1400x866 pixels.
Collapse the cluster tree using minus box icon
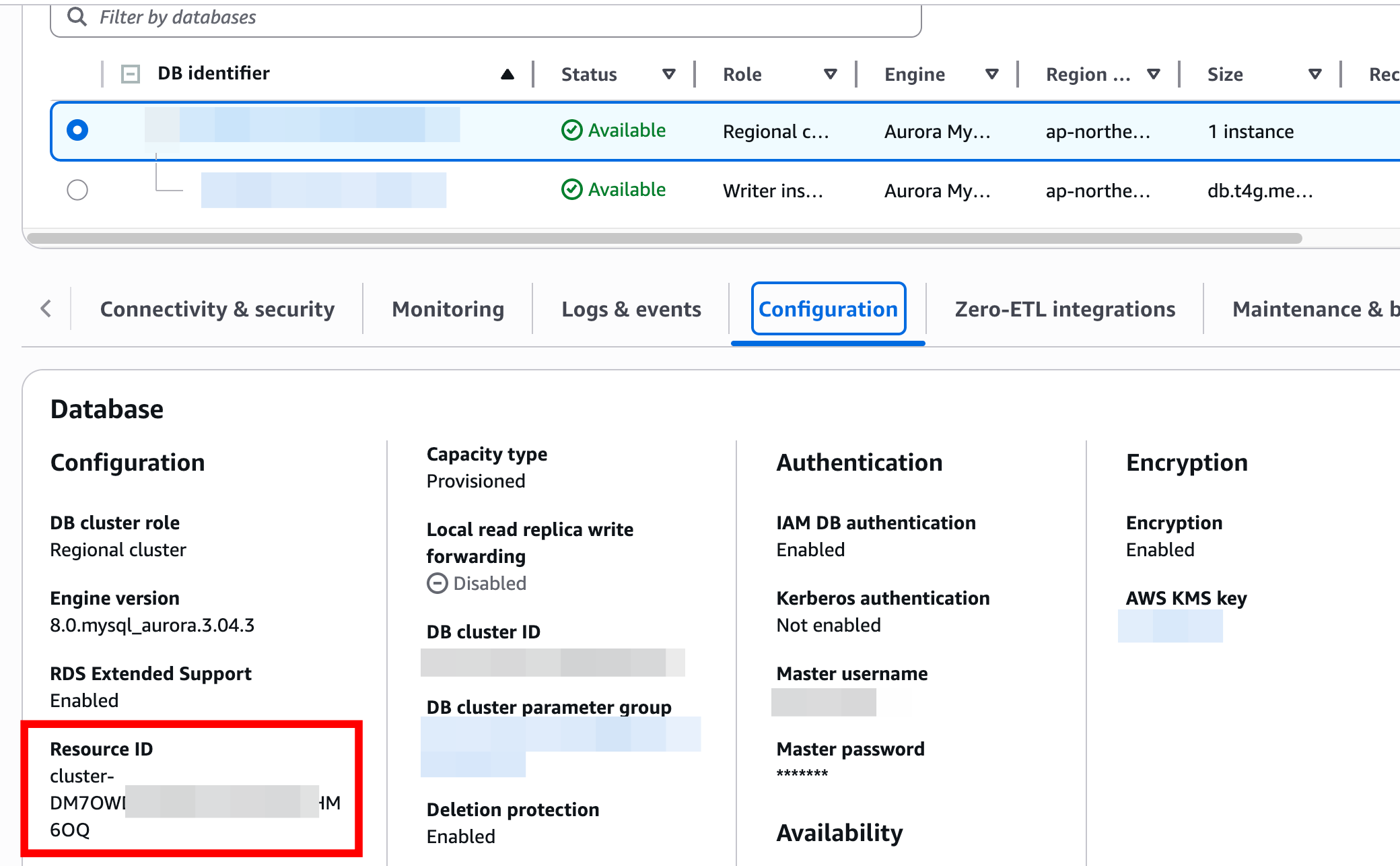[x=130, y=74]
